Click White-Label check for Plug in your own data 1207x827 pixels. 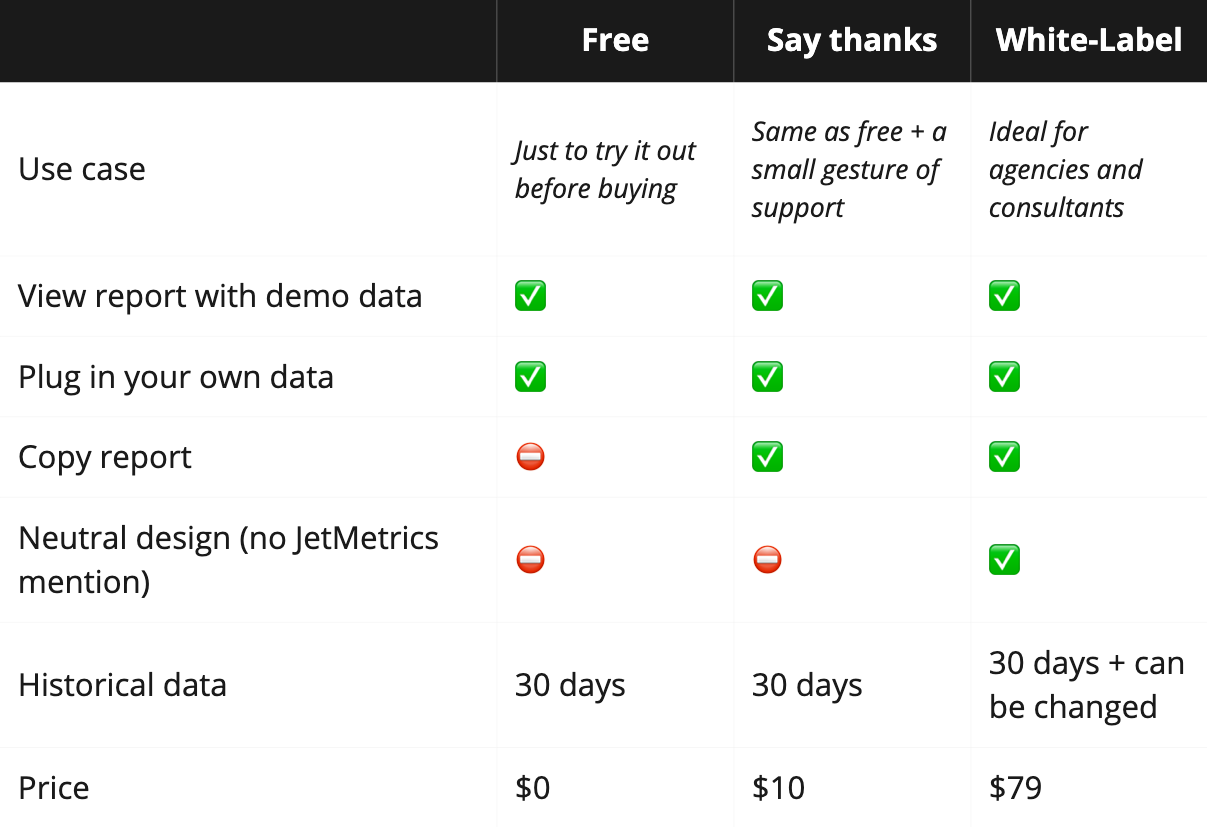point(1004,377)
